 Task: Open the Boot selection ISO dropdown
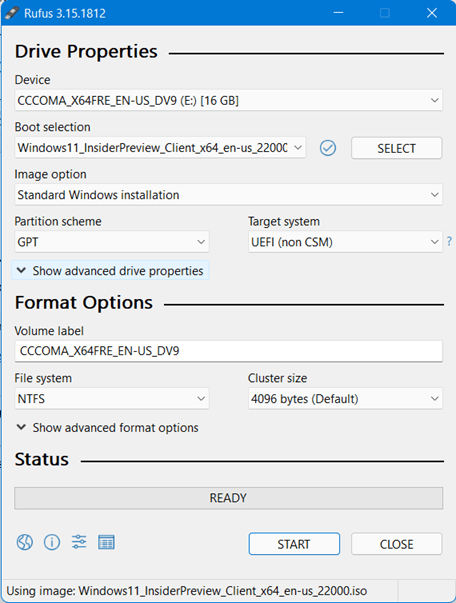(x=160, y=148)
